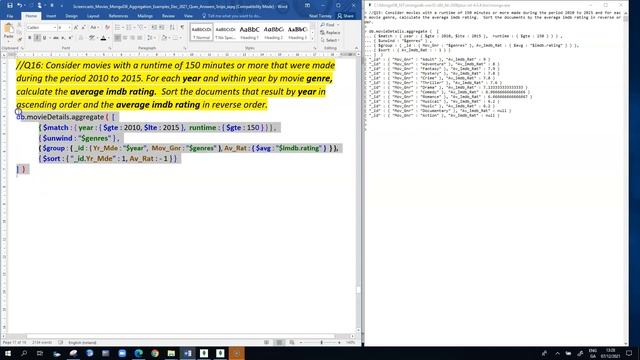The image size is (640, 360).
Task: Switch to the View tab
Action: click(x=188, y=16)
